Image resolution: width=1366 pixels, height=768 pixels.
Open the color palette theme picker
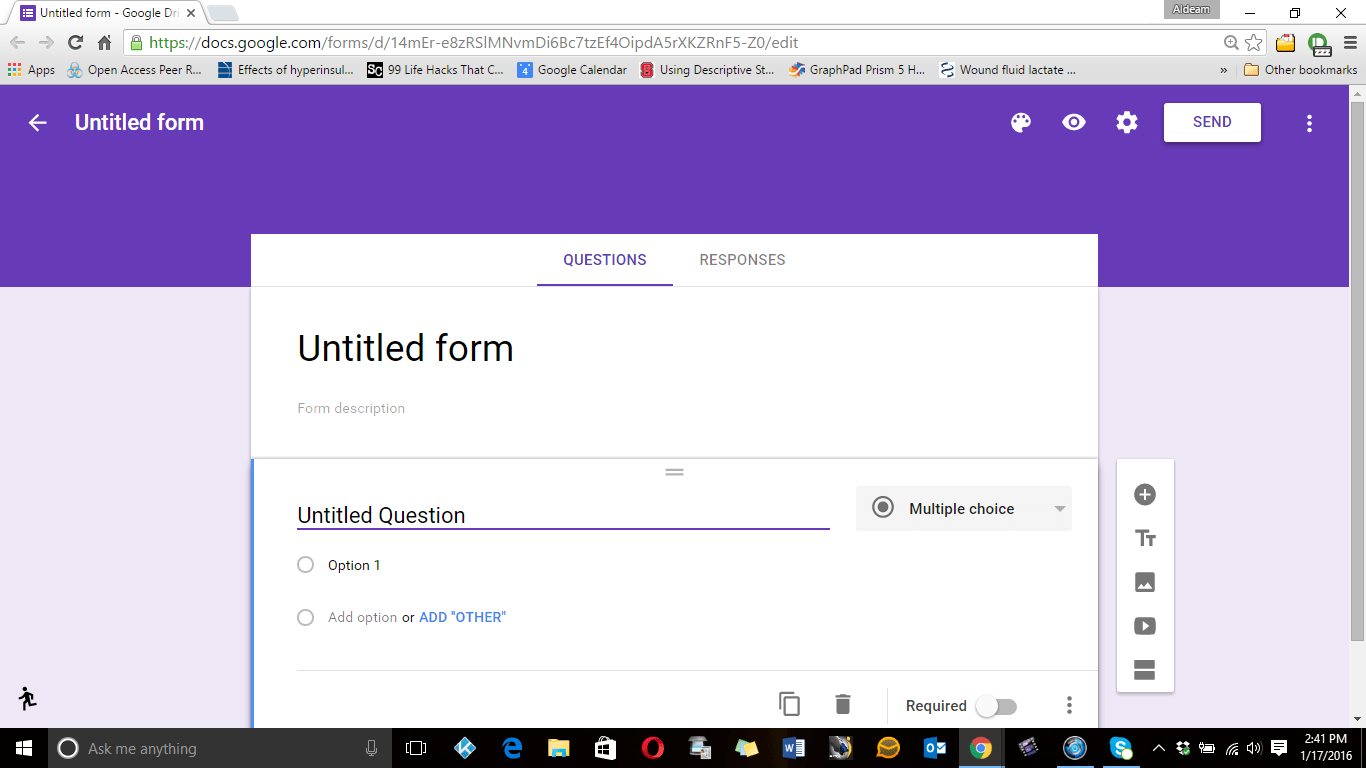pyautogui.click(x=1020, y=123)
